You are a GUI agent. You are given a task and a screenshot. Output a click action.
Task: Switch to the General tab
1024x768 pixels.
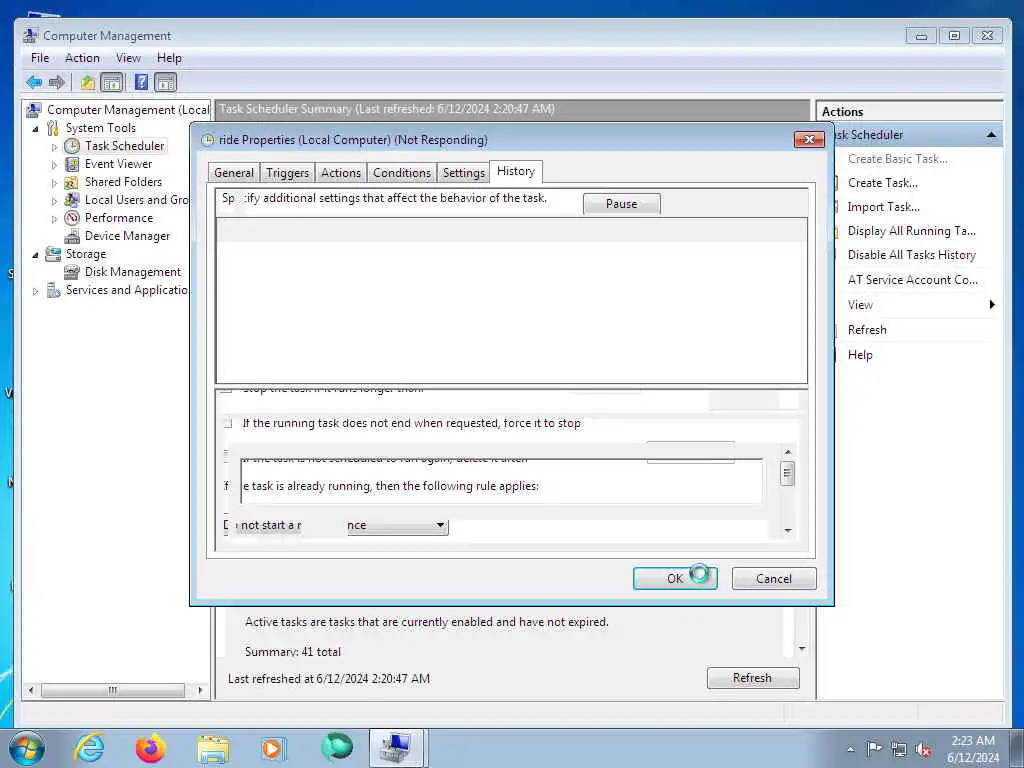click(x=234, y=173)
